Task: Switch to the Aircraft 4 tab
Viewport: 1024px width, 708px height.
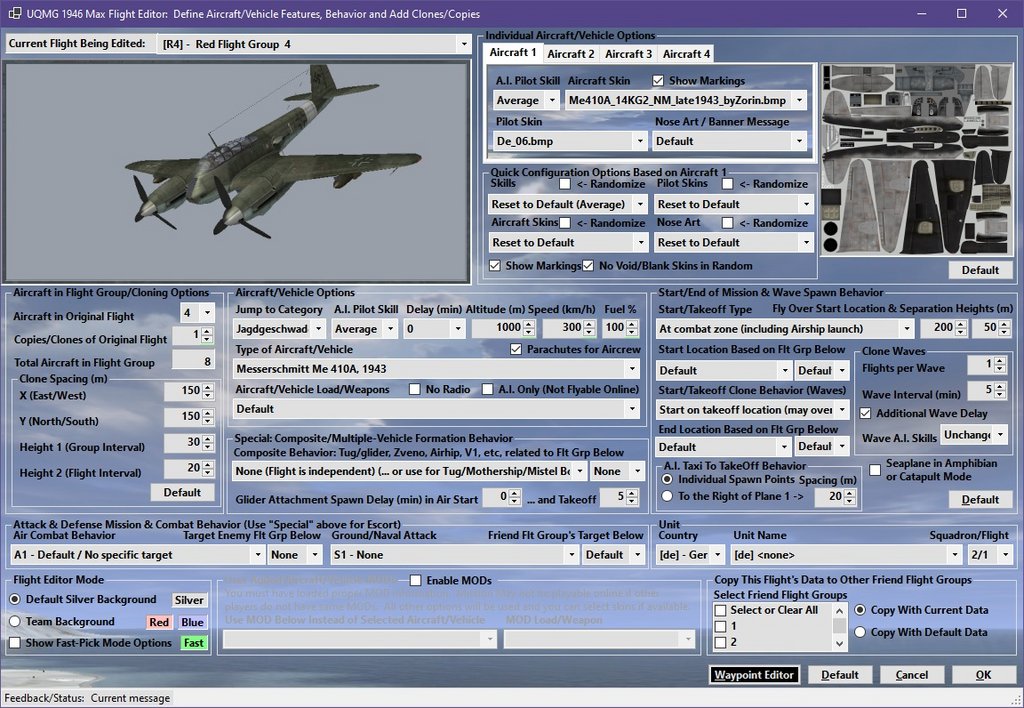Action: (686, 54)
